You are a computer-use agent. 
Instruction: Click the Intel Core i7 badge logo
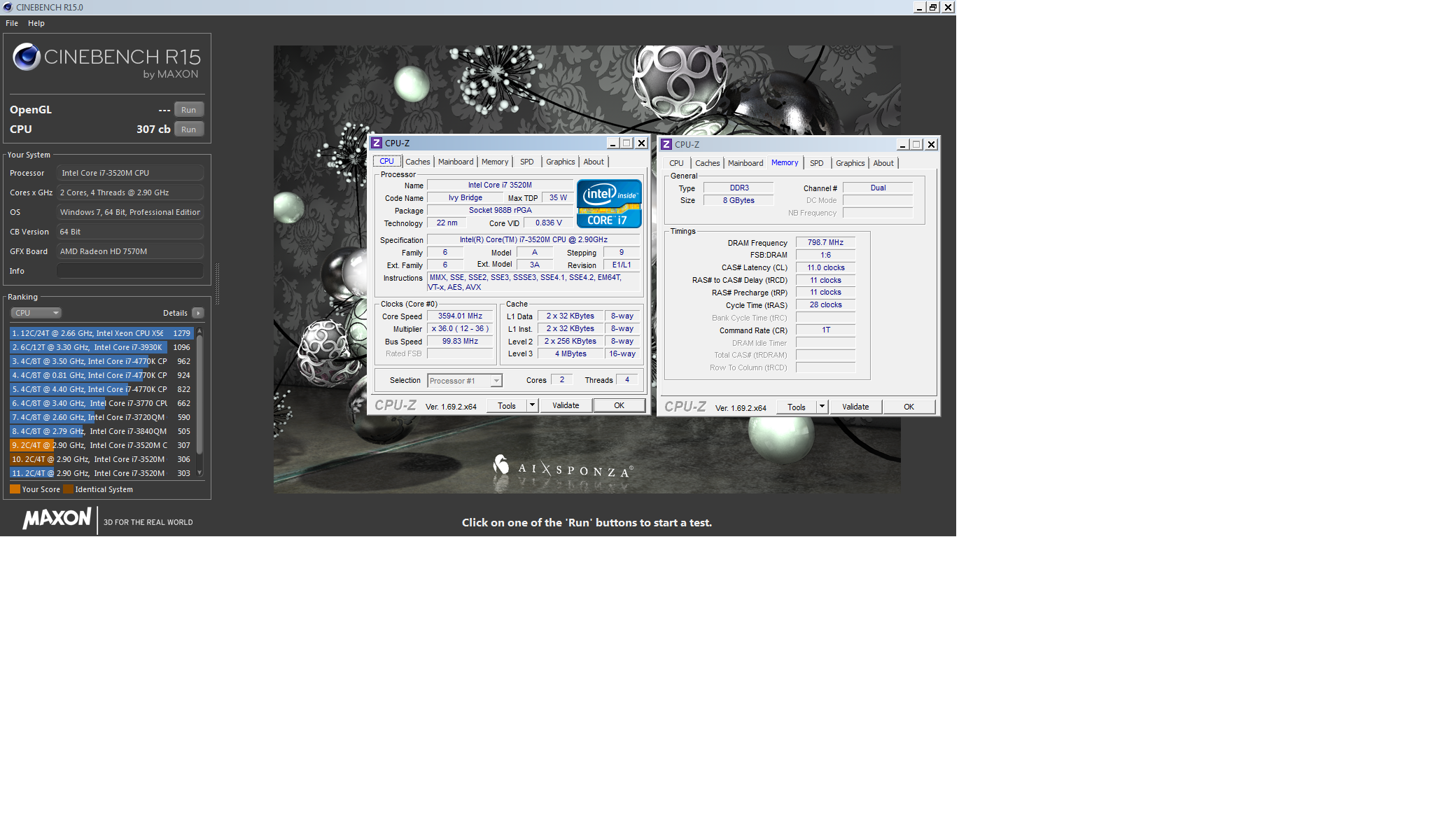pyautogui.click(x=609, y=204)
